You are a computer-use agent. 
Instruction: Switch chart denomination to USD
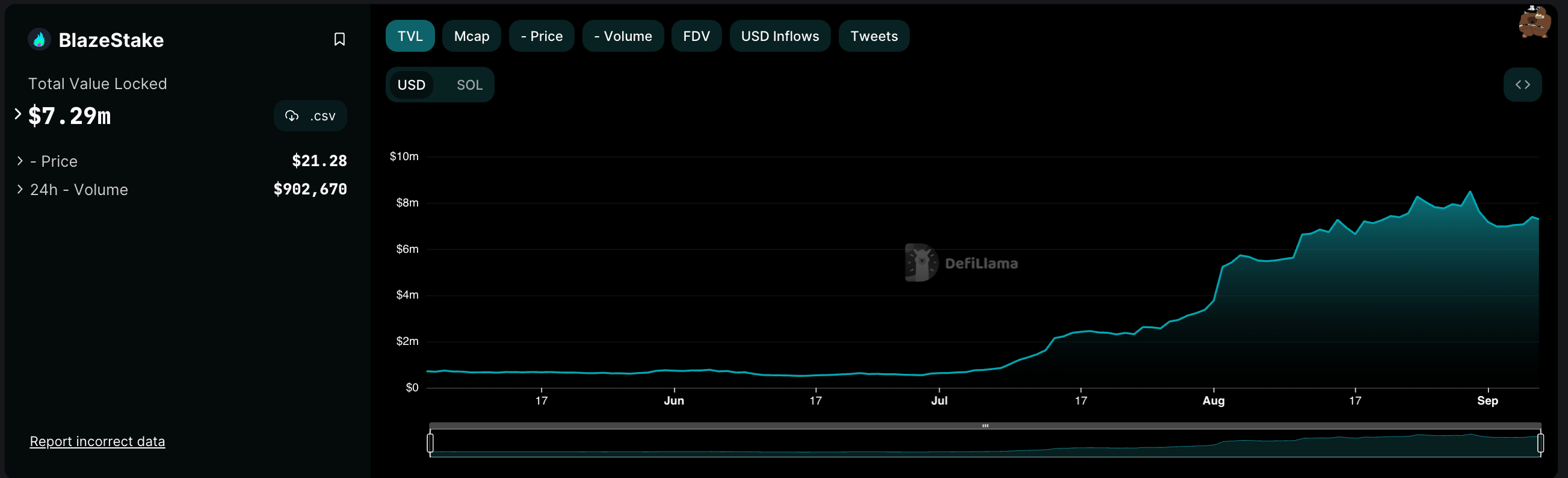[x=412, y=85]
